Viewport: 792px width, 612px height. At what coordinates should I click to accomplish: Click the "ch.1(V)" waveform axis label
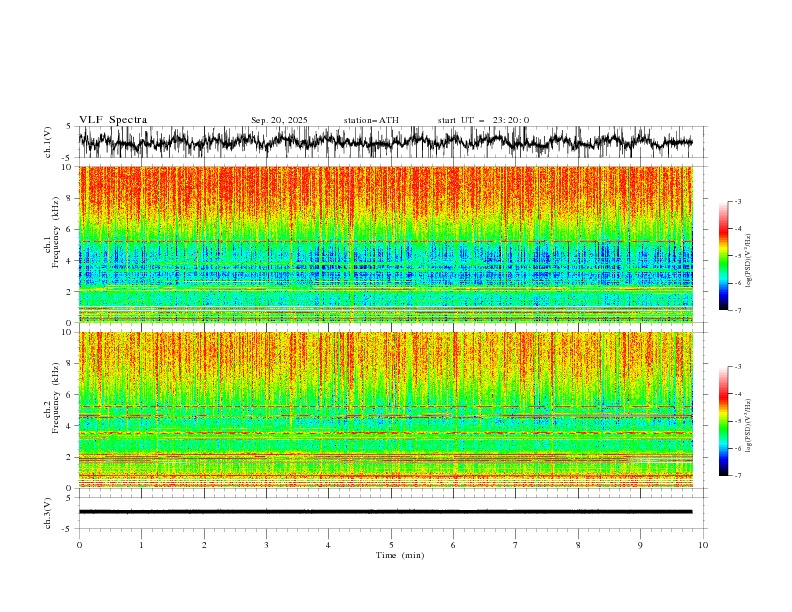coord(48,142)
